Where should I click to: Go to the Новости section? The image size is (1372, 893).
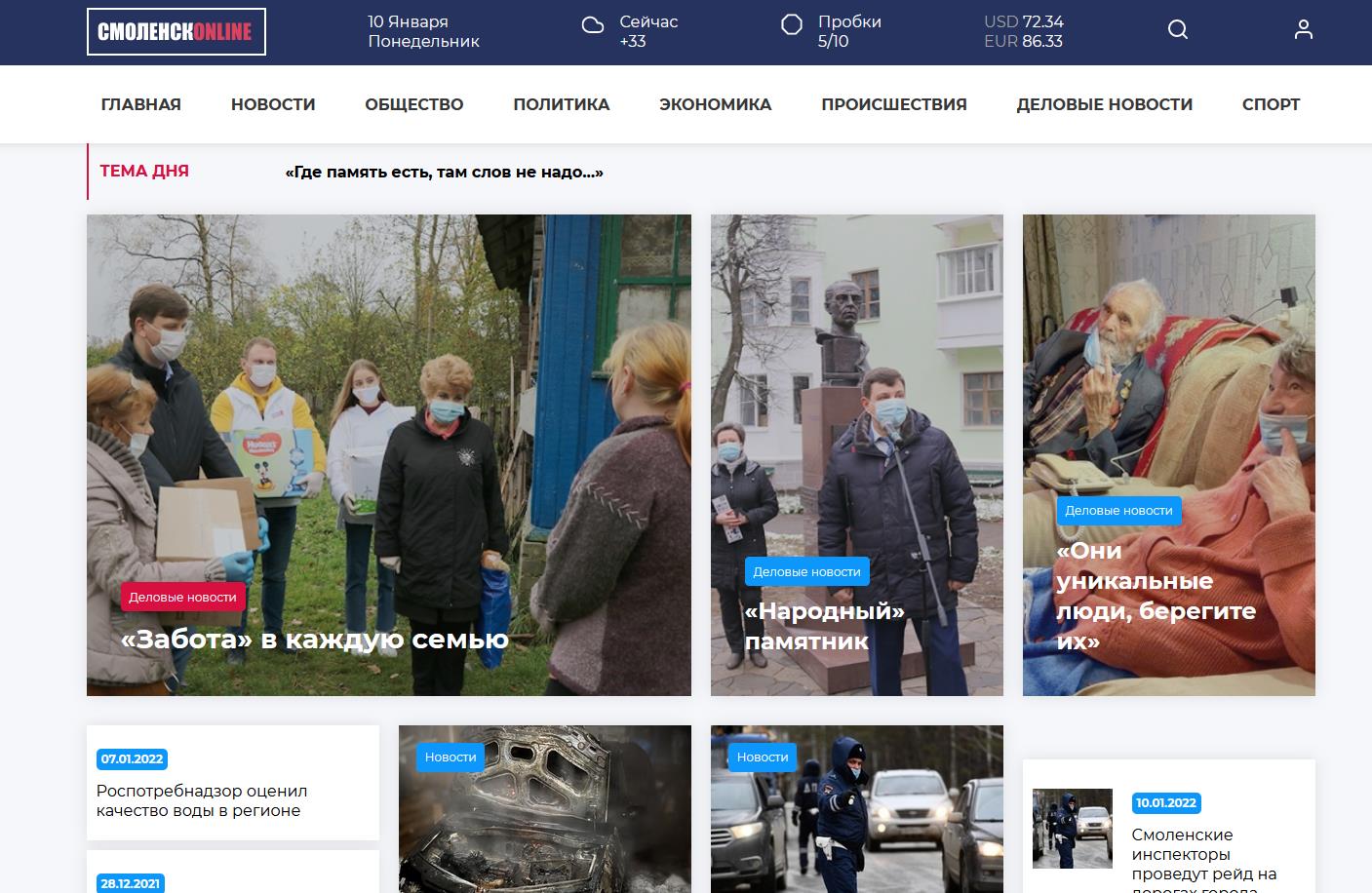273,104
